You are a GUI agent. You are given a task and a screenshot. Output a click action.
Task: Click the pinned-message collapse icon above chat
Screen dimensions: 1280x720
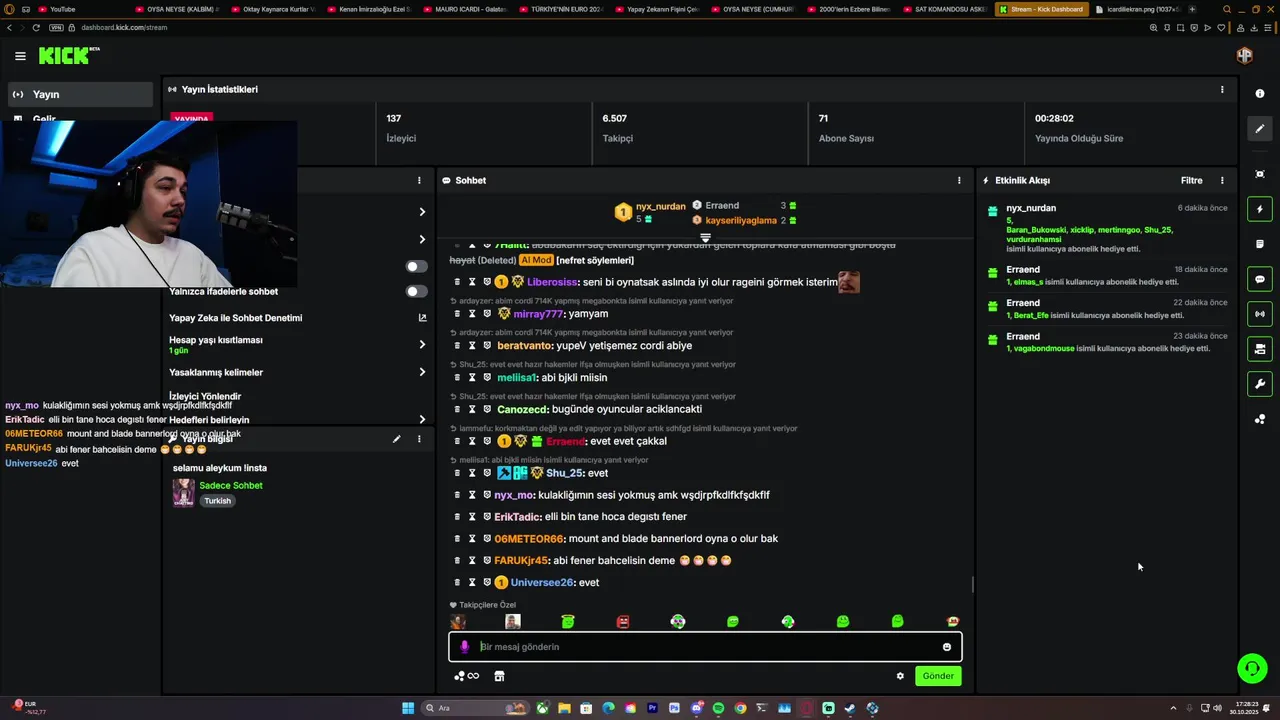coord(705,238)
